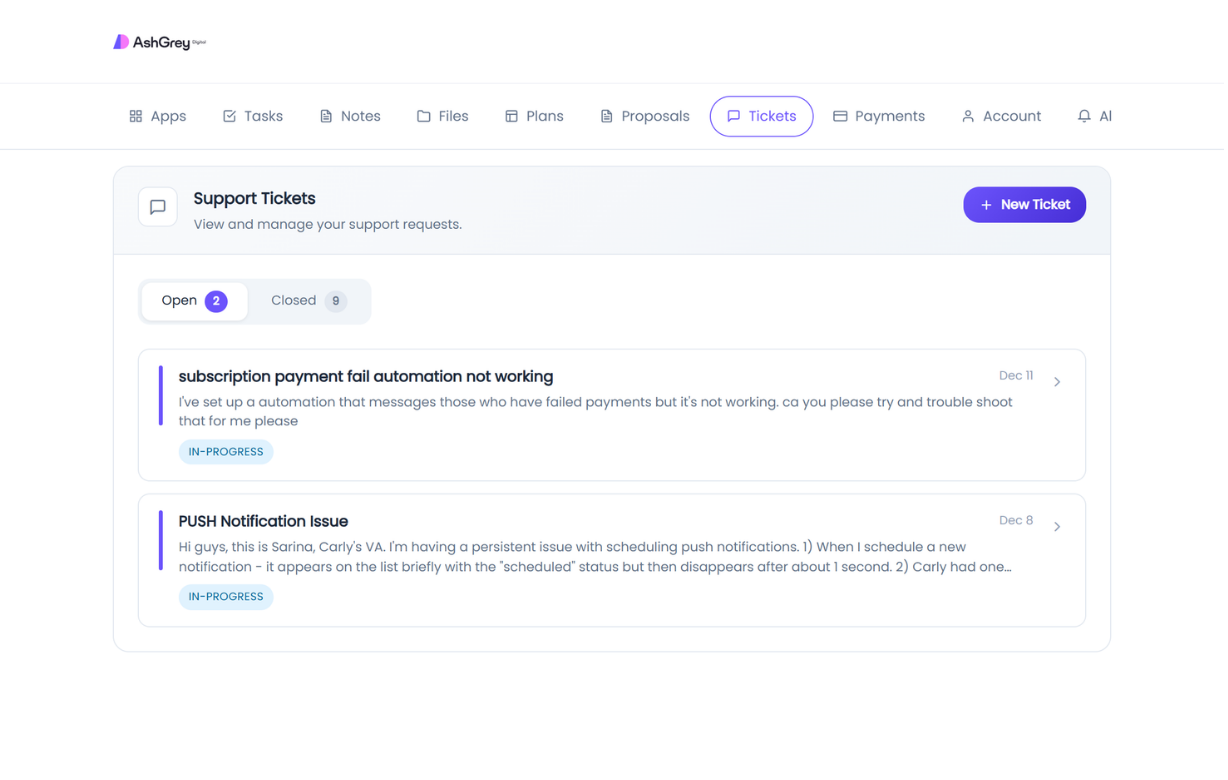The width and height of the screenshot is (1228, 780).
Task: Click the IN-PROGRESS badge on the payment ticket
Action: pyautogui.click(x=226, y=451)
